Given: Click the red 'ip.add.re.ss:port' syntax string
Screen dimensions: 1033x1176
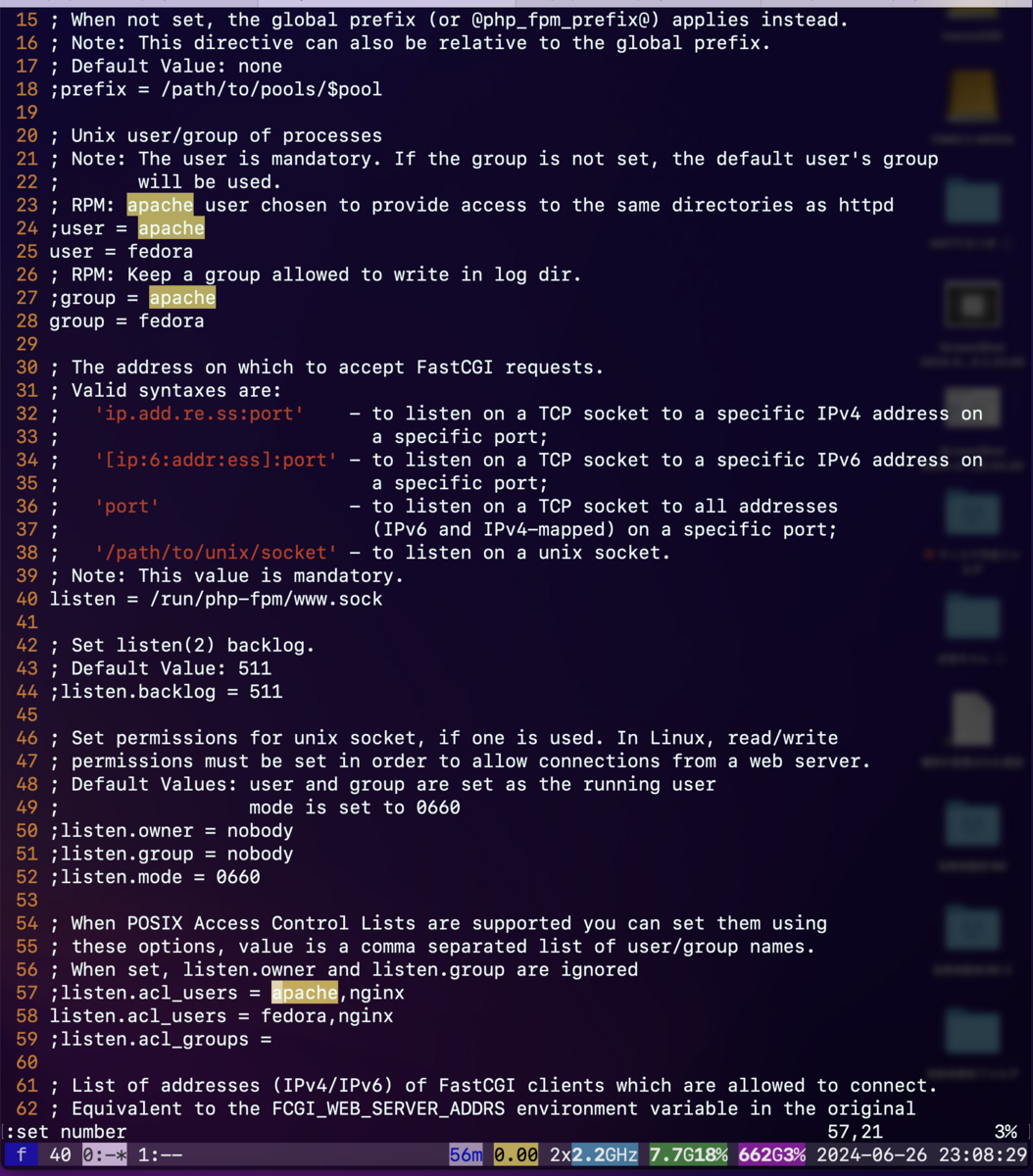Looking at the screenshot, I should [199, 414].
